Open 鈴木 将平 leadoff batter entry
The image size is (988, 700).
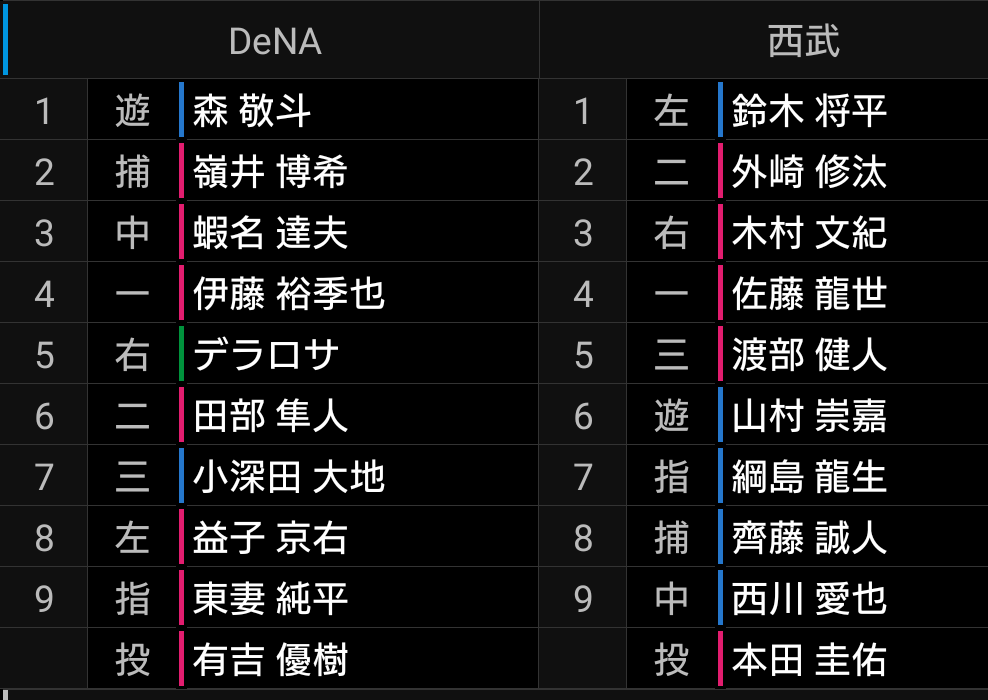[809, 110]
